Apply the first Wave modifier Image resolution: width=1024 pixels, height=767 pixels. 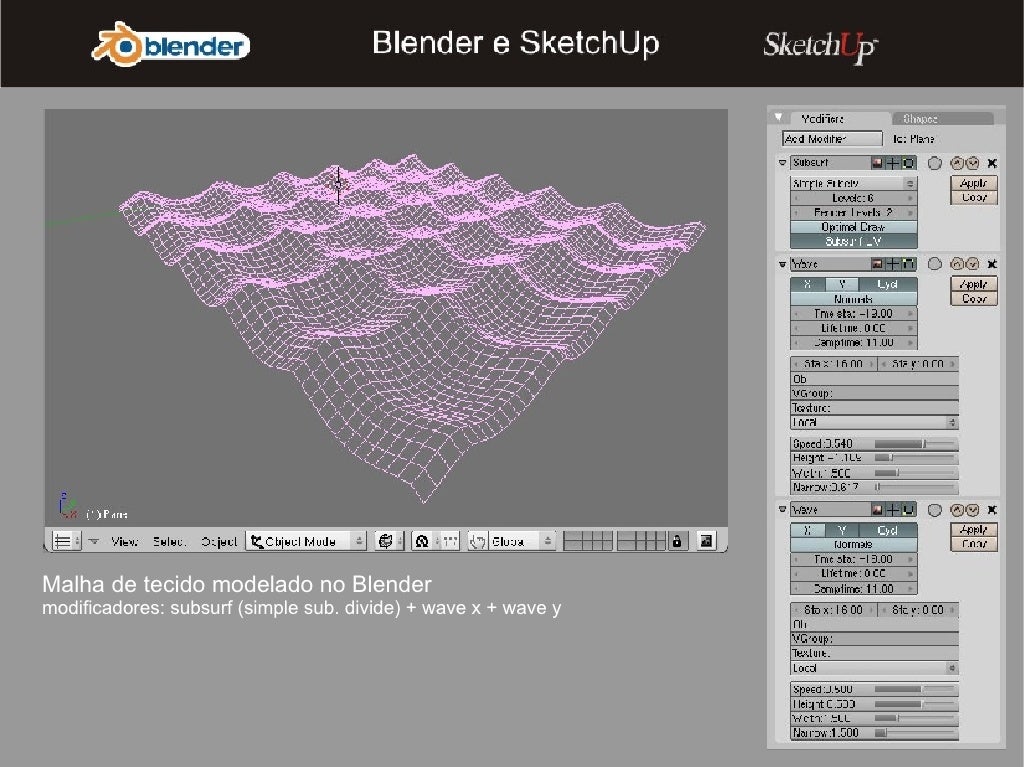[x=974, y=284]
